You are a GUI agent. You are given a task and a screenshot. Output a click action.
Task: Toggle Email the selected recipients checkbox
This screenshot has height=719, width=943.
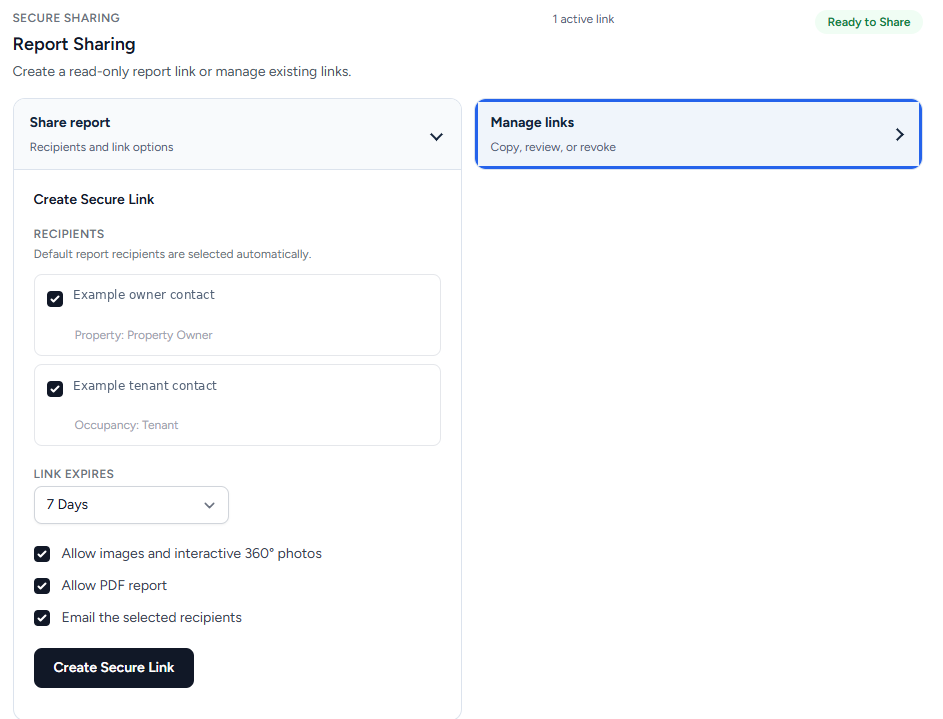click(x=42, y=617)
